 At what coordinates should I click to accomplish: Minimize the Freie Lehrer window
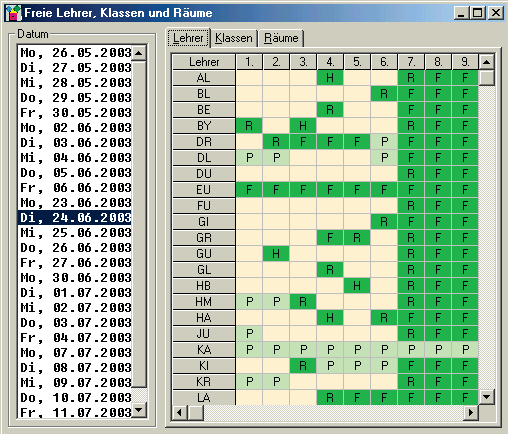(x=461, y=13)
